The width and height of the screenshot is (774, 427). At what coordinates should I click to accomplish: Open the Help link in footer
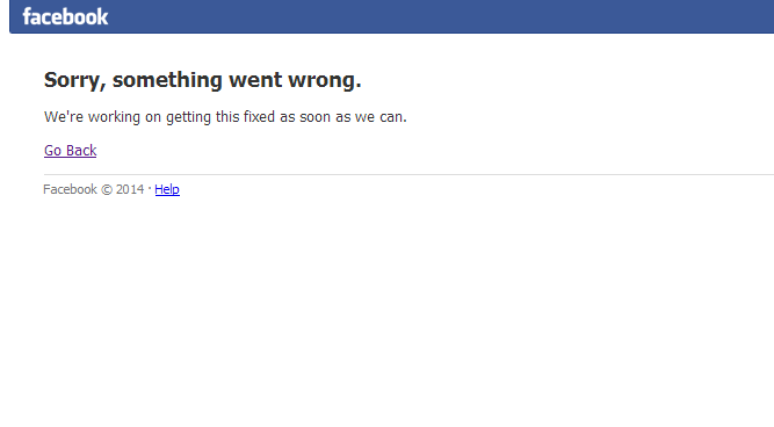click(167, 190)
